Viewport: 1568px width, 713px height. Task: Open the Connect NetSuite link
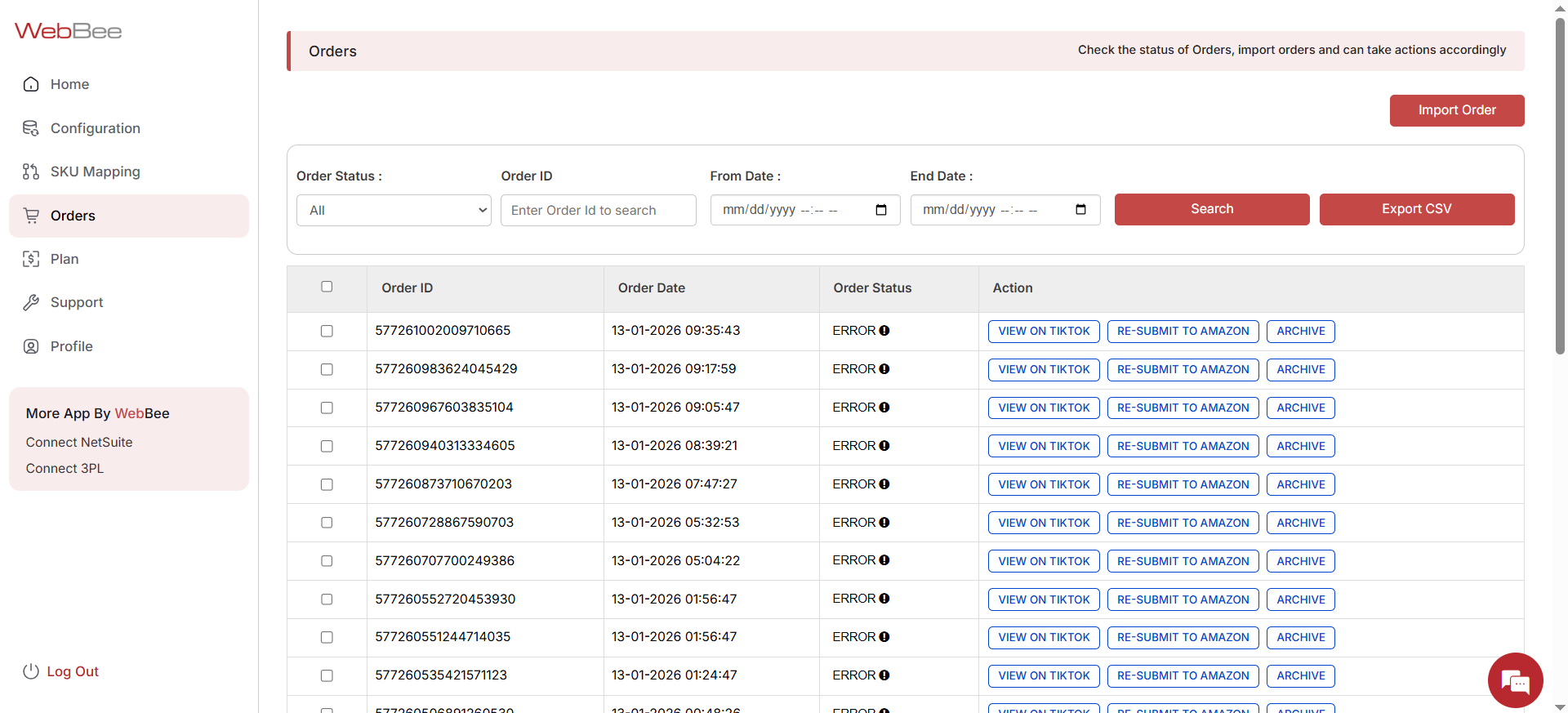click(x=79, y=442)
